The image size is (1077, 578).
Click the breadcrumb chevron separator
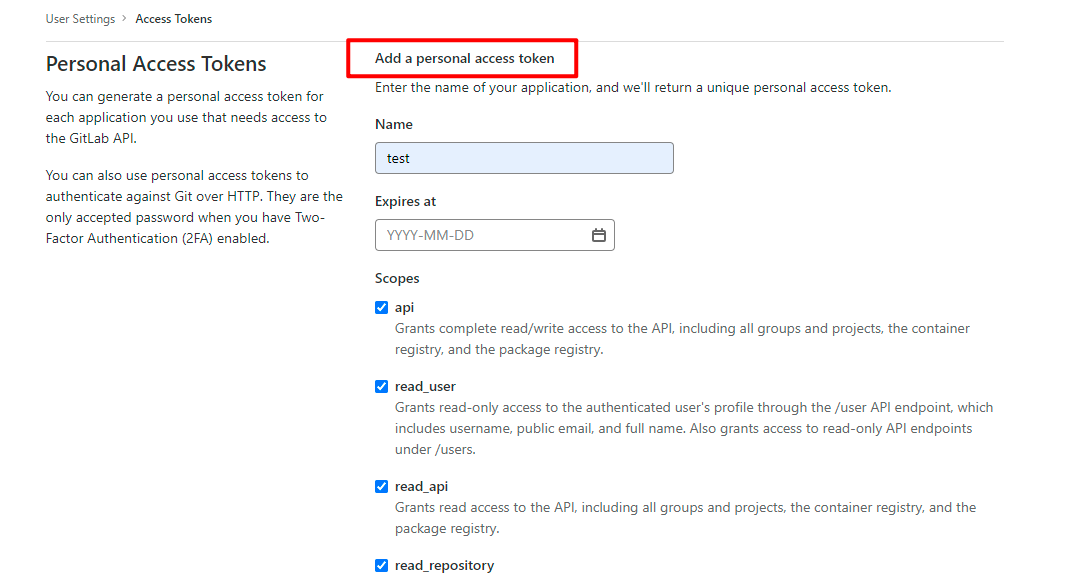(x=125, y=19)
